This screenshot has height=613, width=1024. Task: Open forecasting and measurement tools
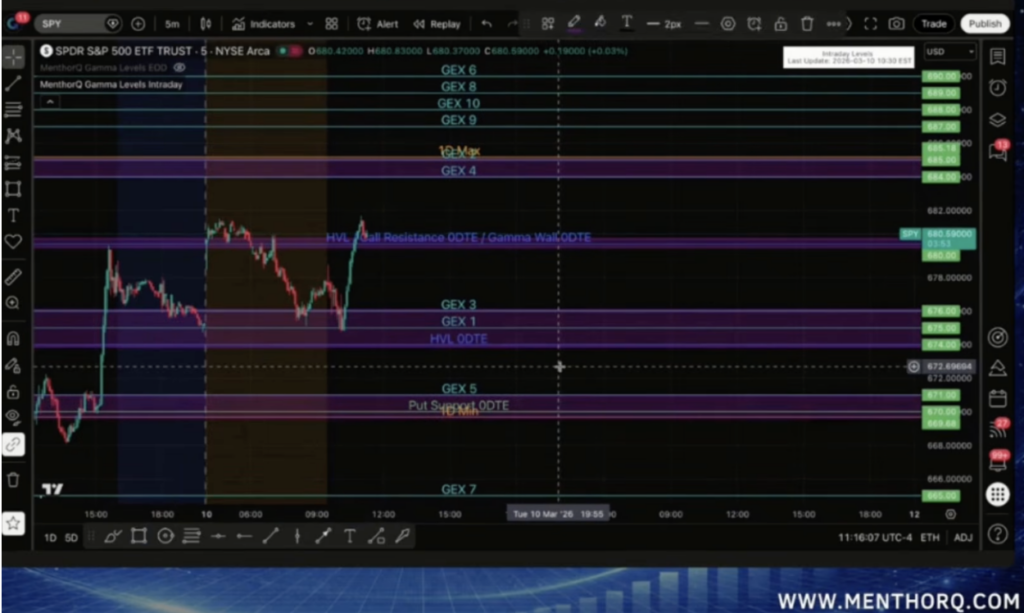14,163
